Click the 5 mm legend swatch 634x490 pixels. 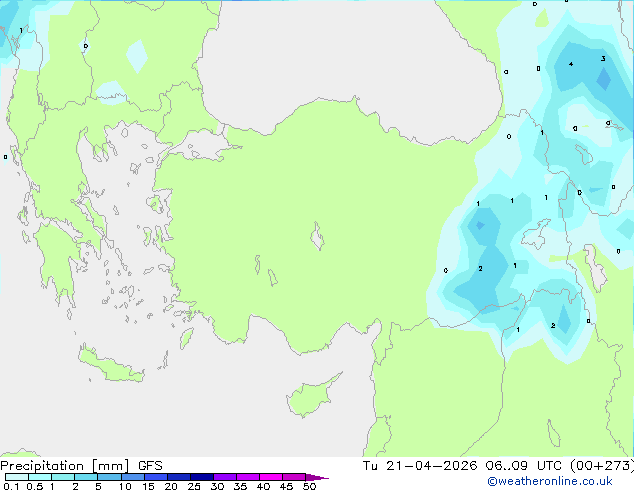point(110,477)
